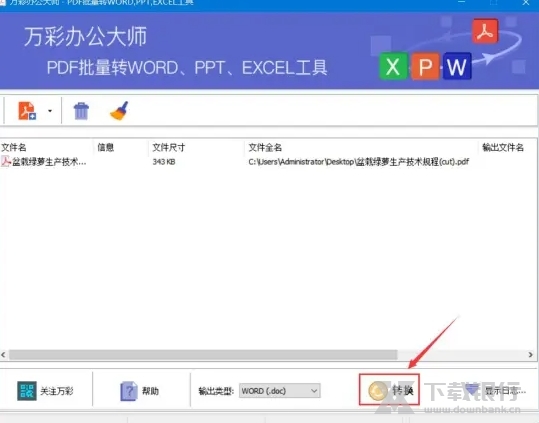Click the 输出文件名 column header
This screenshot has height=423, width=539.
pos(503,147)
